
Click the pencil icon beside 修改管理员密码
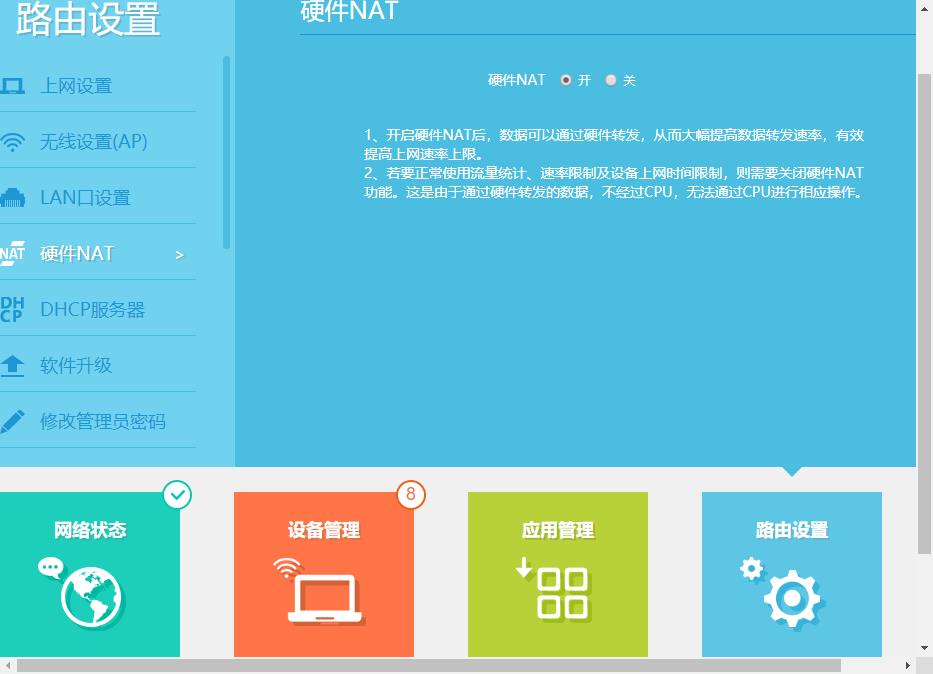[x=13, y=420]
